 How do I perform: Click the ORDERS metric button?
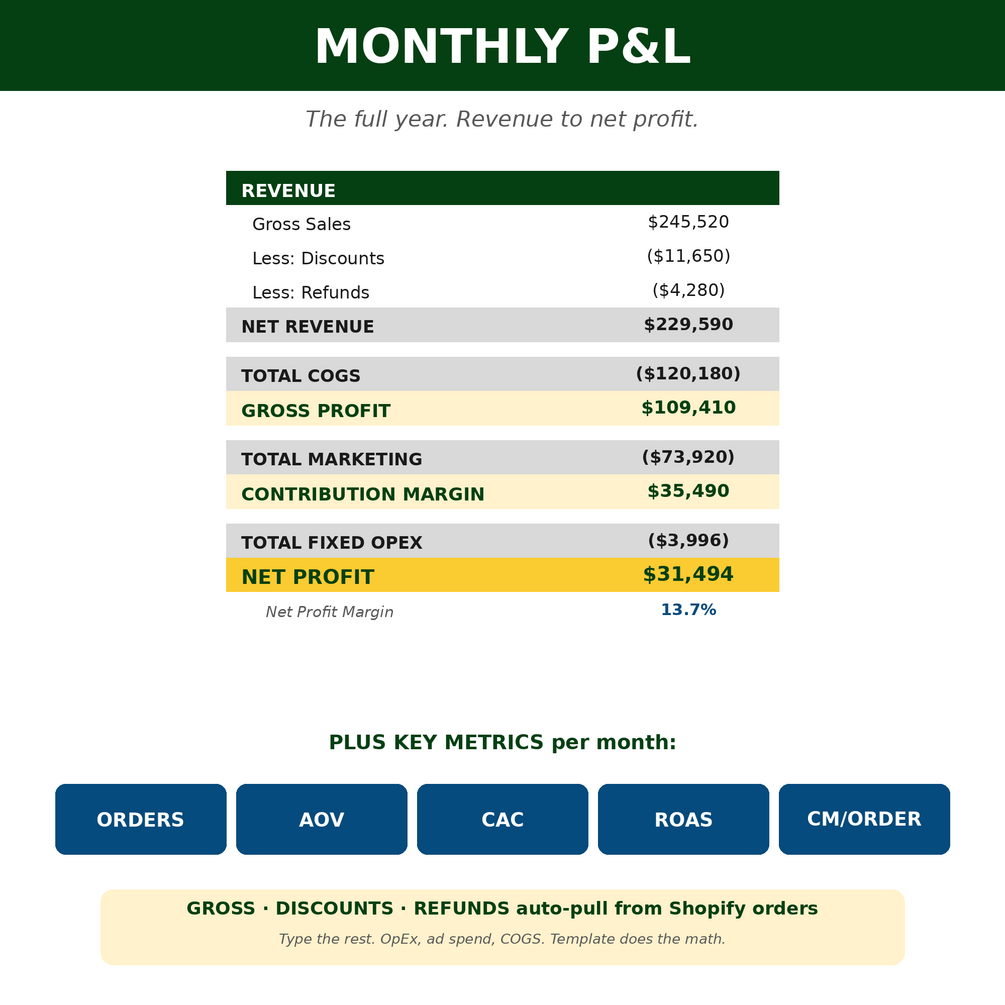[x=140, y=819]
